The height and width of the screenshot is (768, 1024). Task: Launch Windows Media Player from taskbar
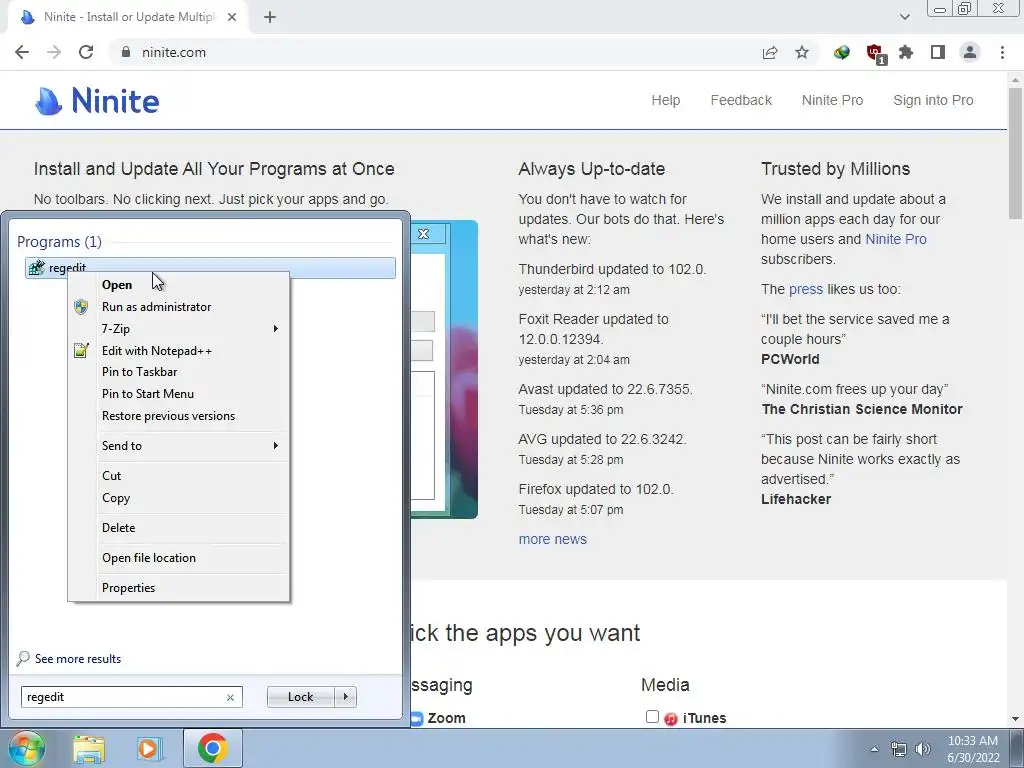tap(149, 748)
